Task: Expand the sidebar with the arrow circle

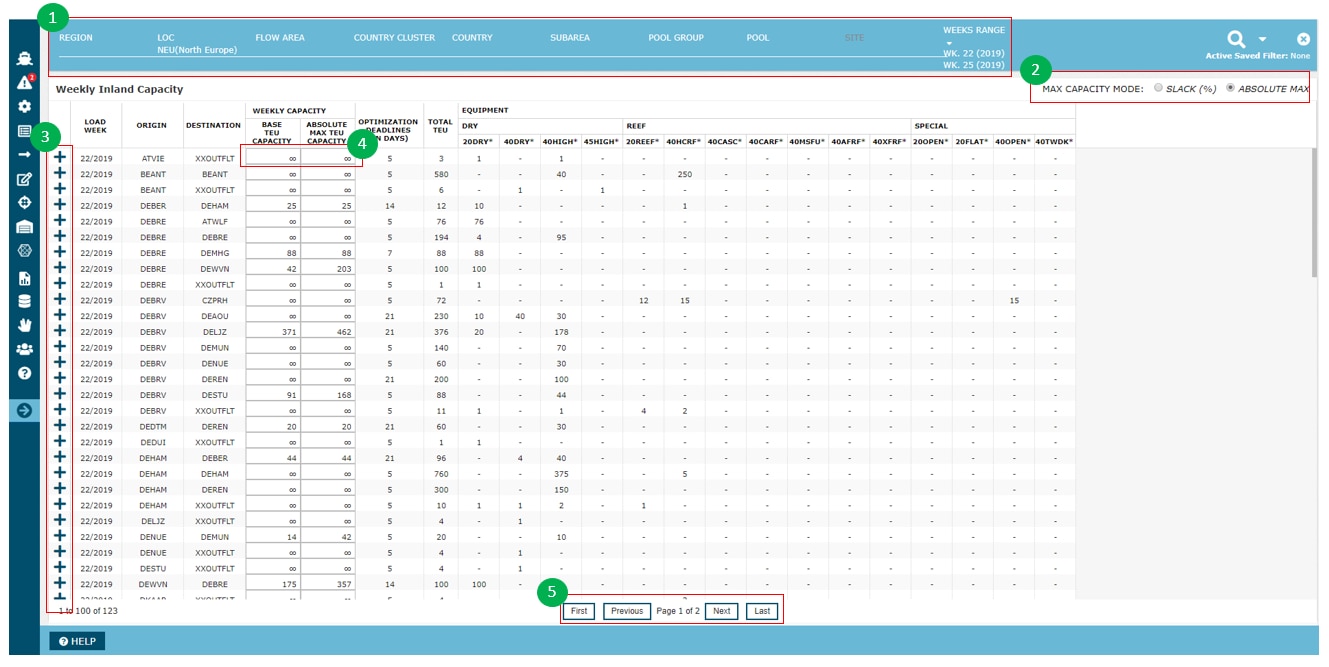Action: [24, 410]
